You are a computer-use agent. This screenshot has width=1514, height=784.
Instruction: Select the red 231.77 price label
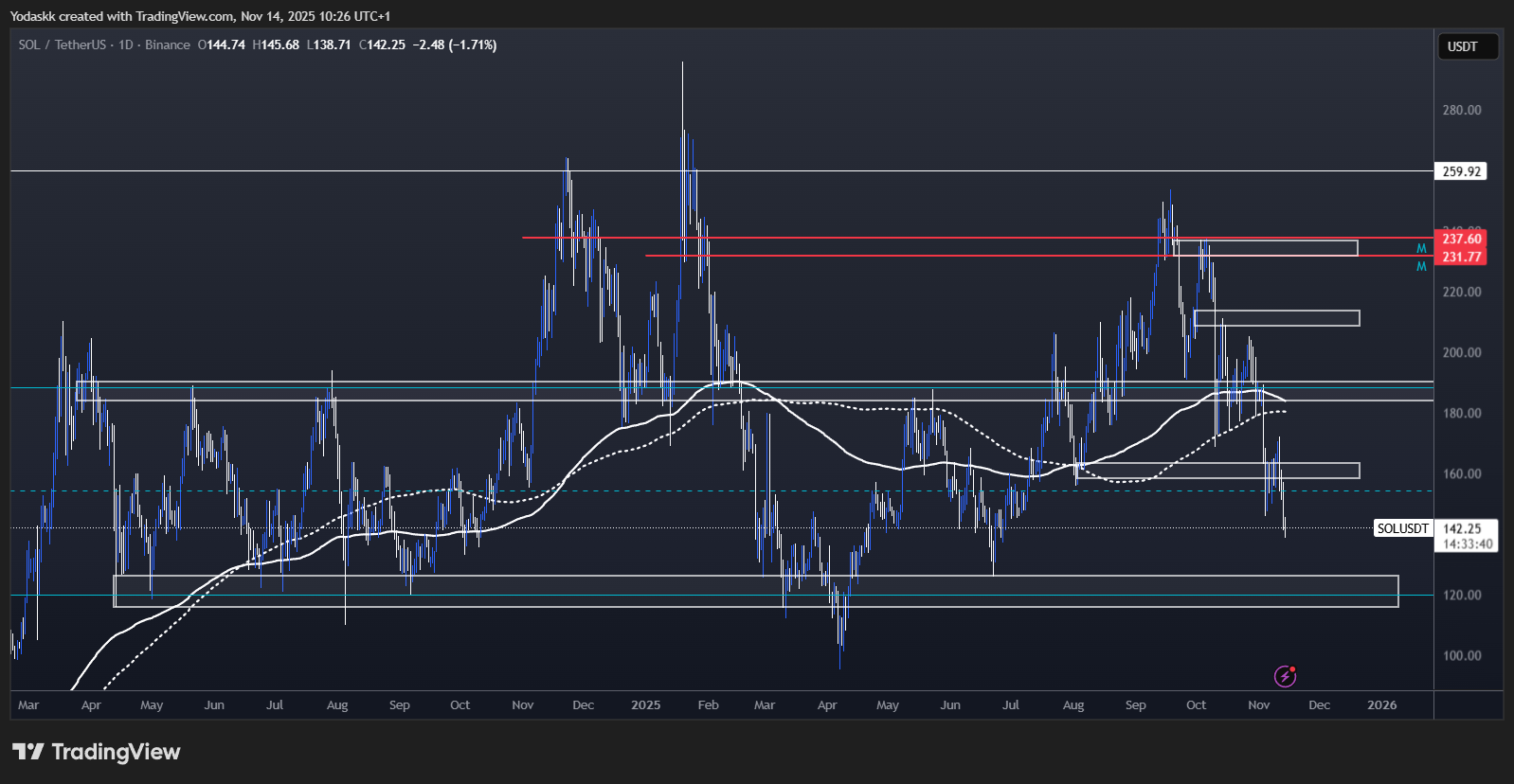pyautogui.click(x=1461, y=257)
